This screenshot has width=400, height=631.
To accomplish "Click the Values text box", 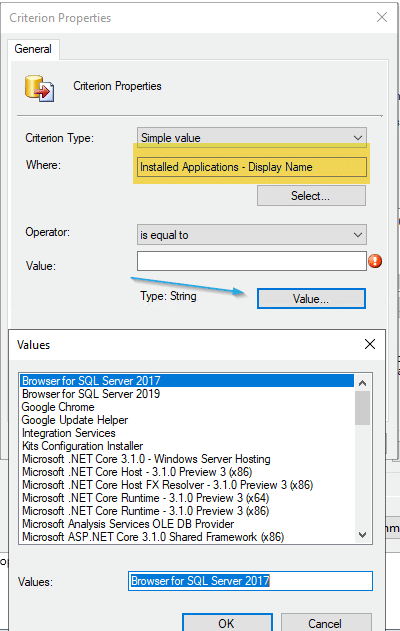I will tap(250, 581).
